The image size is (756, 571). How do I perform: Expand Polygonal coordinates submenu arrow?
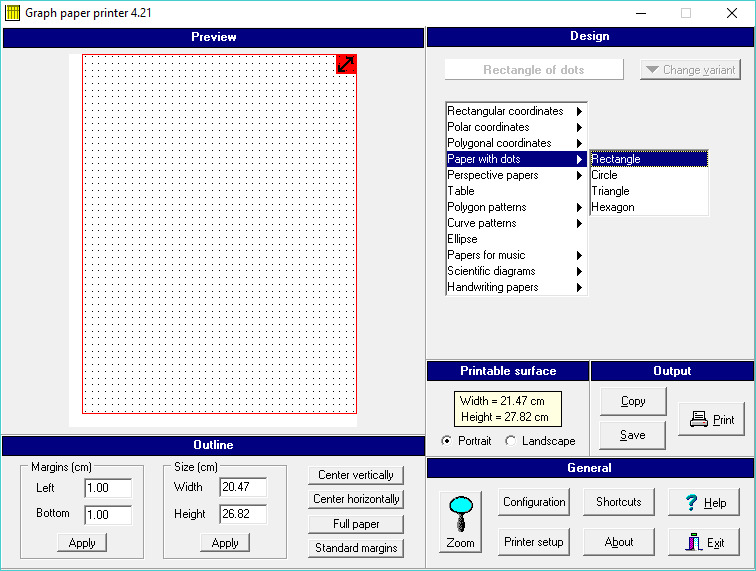(579, 143)
